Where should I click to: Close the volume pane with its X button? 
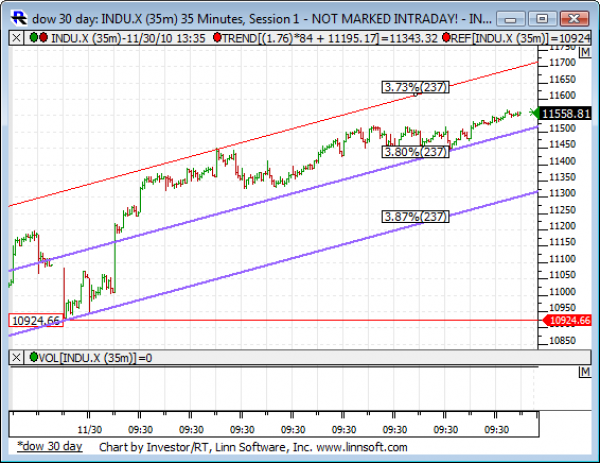click(16, 358)
